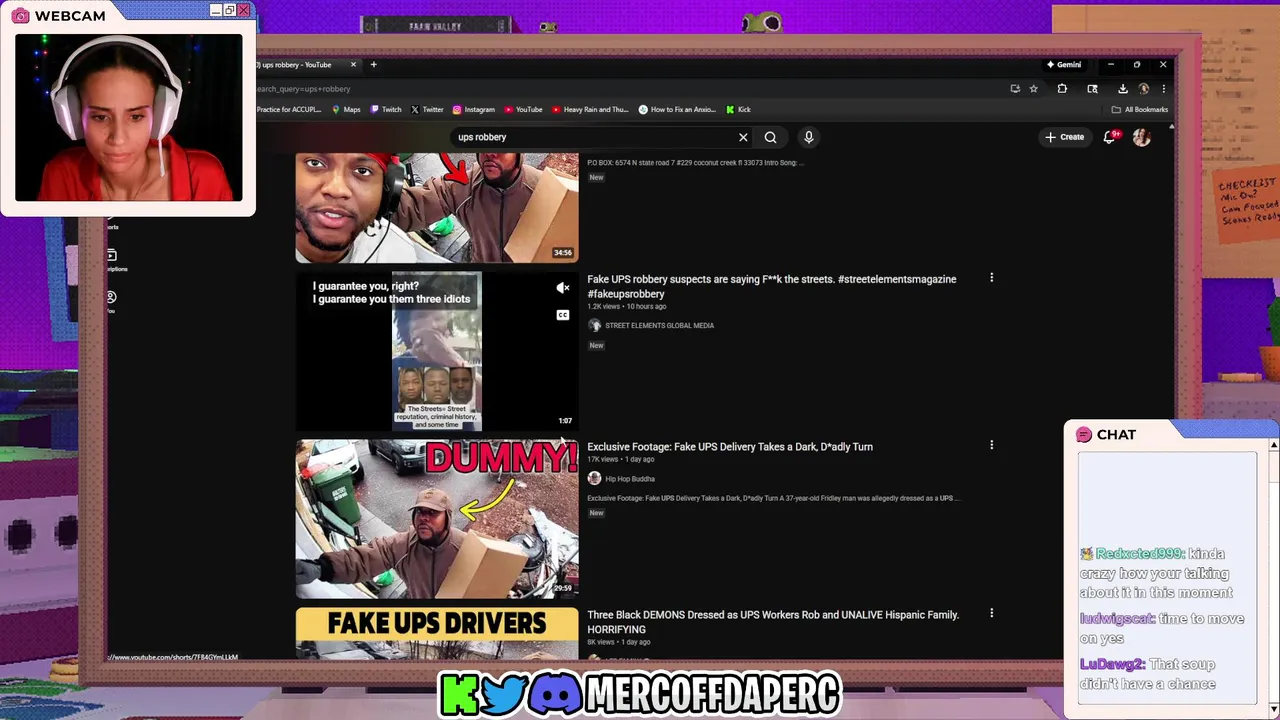Click the Gemini button in Chrome title bar

click(x=1063, y=65)
